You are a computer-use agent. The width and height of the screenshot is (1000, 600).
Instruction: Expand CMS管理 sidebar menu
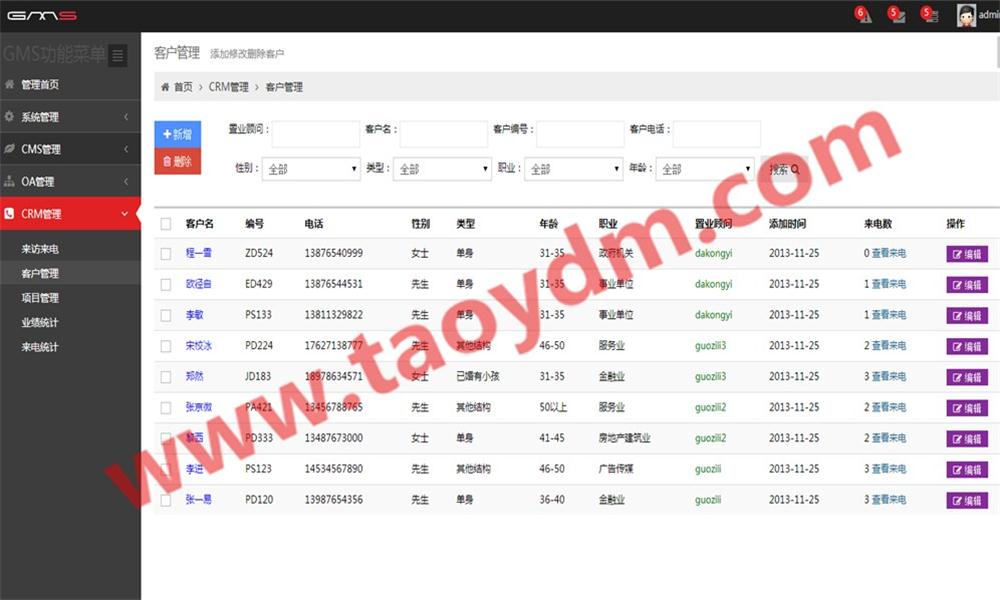[x=70, y=149]
